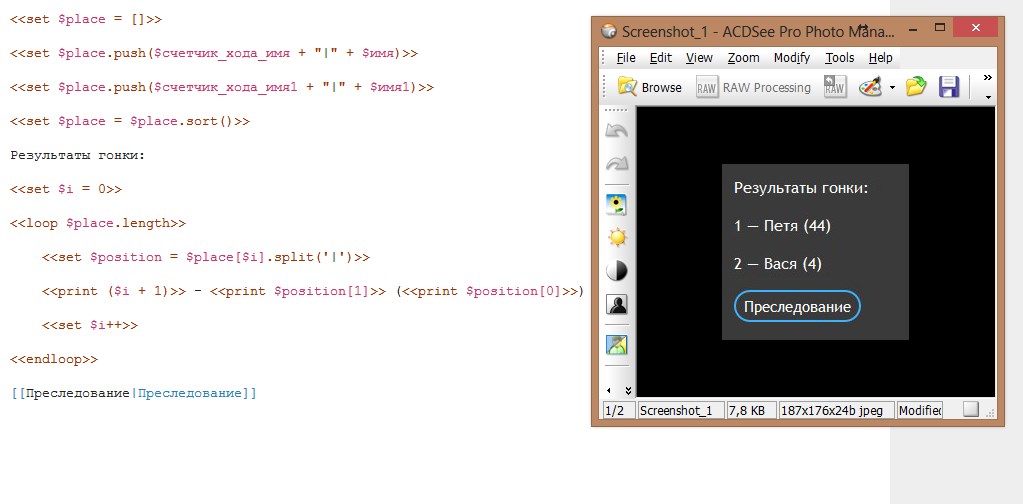Screen dimensions: 1023x504
Task: Click the open folder icon with green arrow
Action: tap(916, 87)
